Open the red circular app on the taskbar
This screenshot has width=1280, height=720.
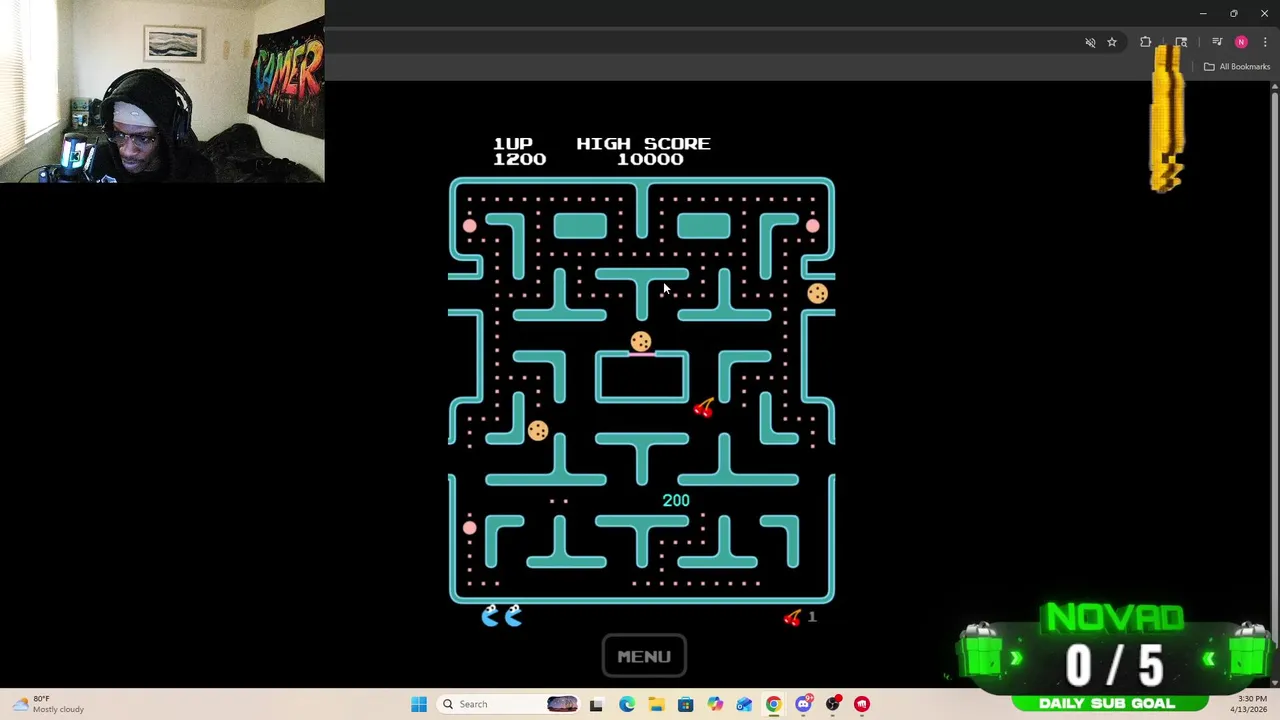tap(862, 704)
